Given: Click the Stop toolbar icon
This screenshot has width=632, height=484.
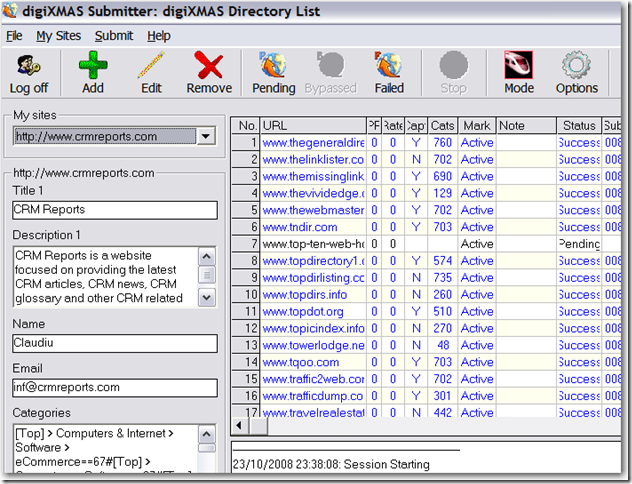Looking at the screenshot, I should coord(453,65).
